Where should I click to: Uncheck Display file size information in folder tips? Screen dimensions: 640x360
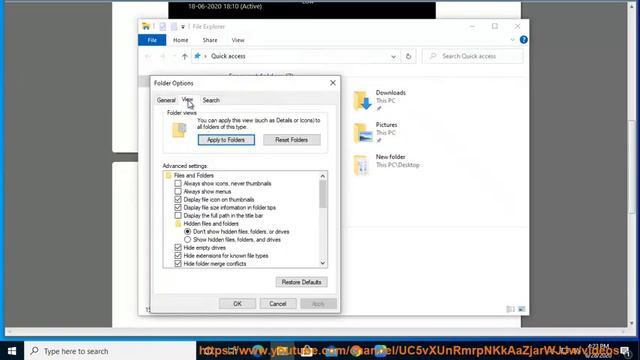[178, 207]
